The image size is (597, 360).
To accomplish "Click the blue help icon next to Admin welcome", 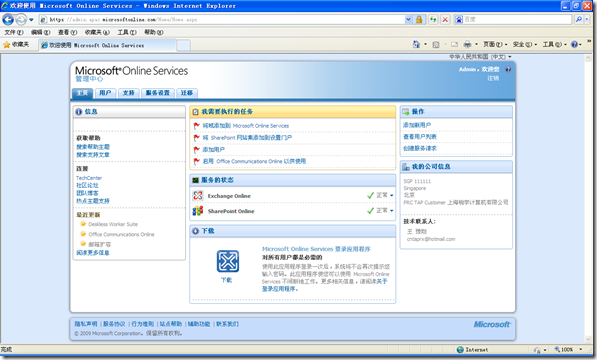I will click(x=508, y=69).
